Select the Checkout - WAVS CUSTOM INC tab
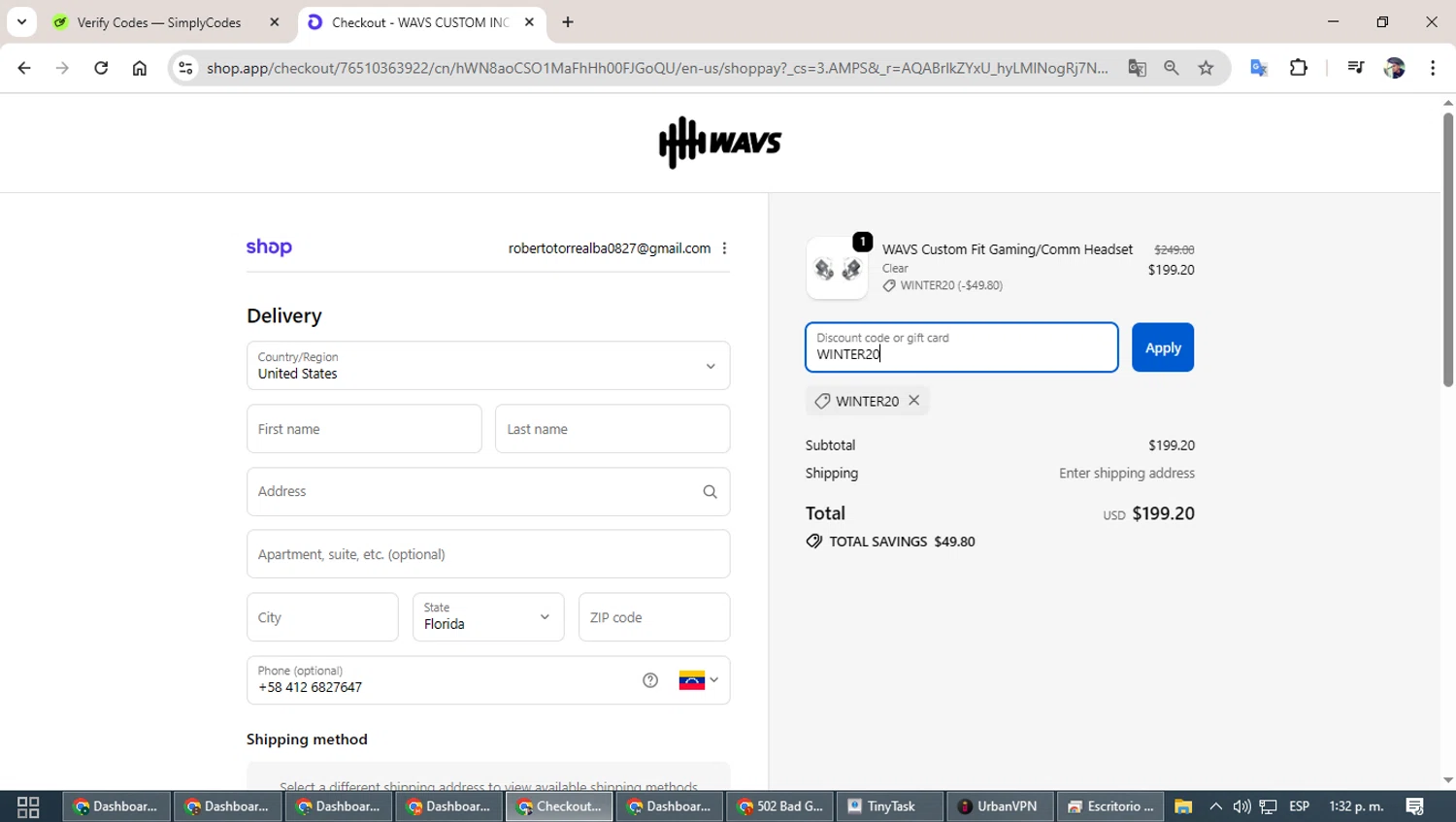This screenshot has width=1456, height=822. (x=420, y=22)
